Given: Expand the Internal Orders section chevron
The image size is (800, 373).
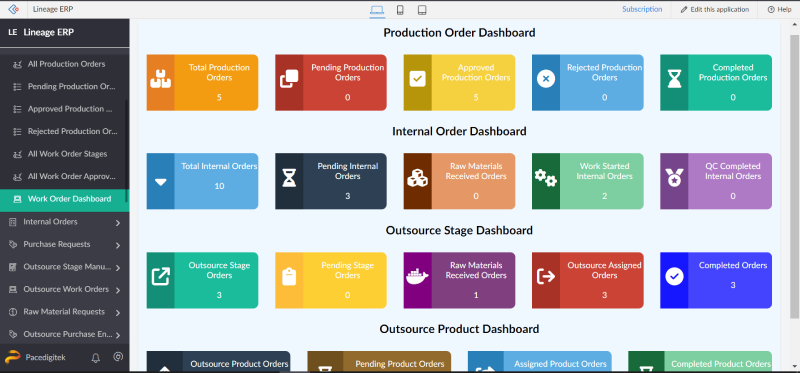Looking at the screenshot, I should click(118, 222).
